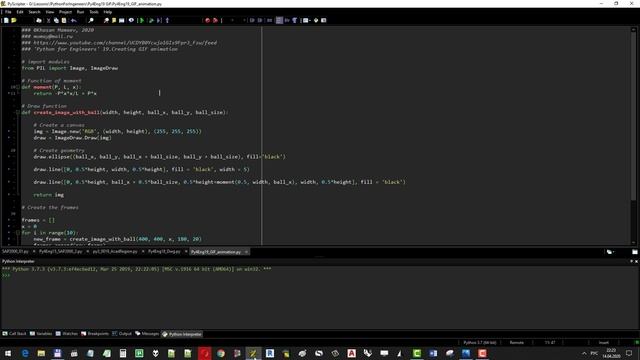Click the Print toolbar icon

coord(39,20)
